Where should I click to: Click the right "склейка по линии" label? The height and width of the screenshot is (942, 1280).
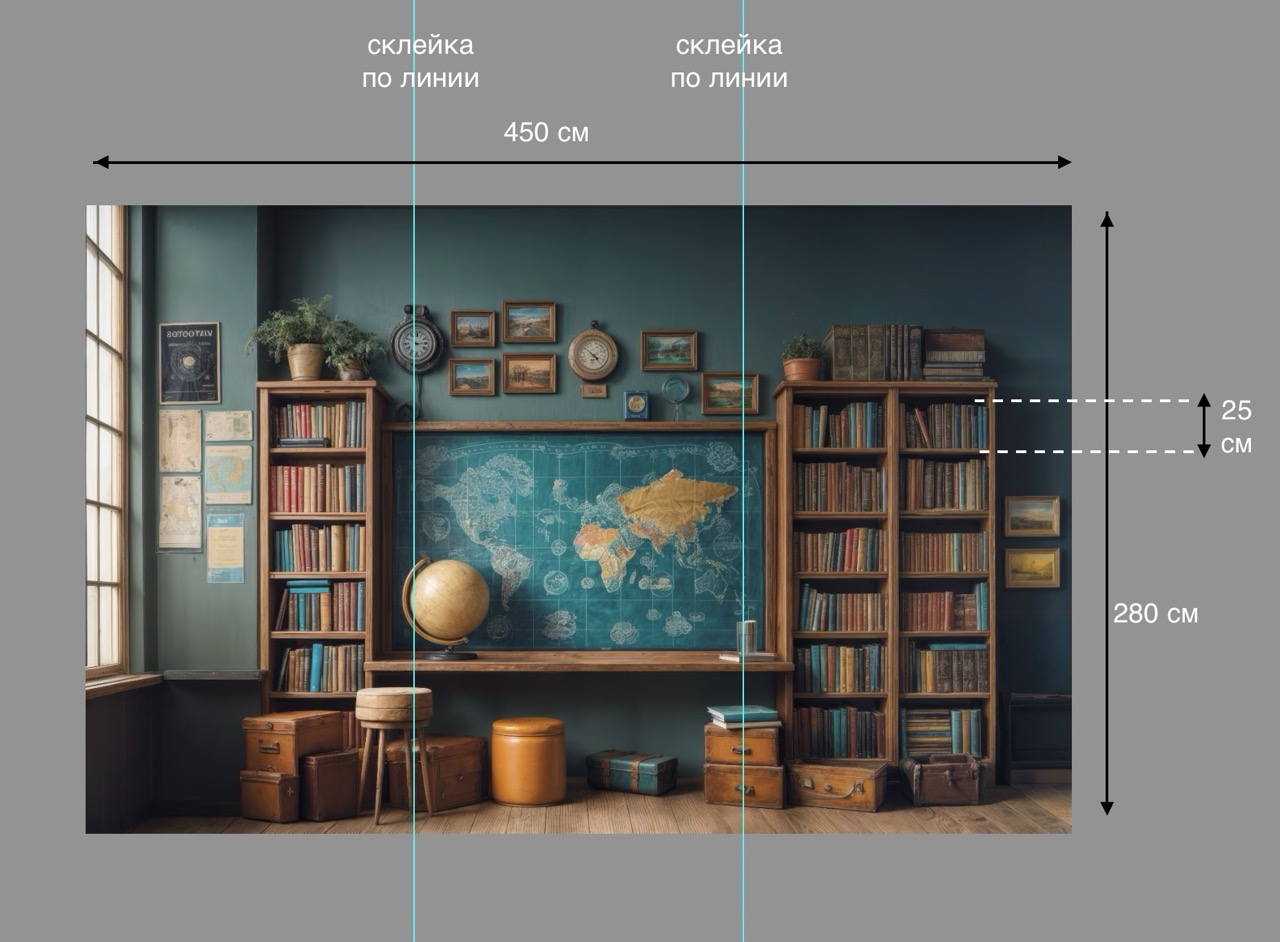(x=728, y=62)
